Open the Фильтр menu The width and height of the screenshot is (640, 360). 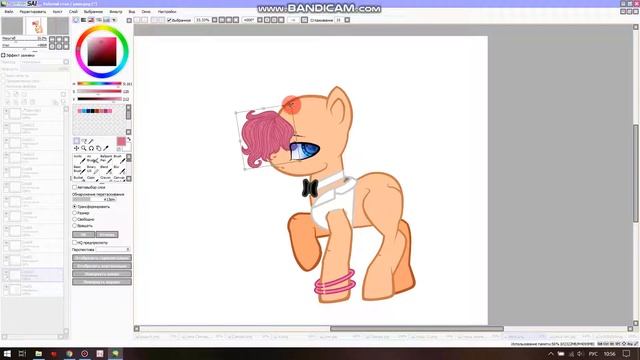coord(116,11)
